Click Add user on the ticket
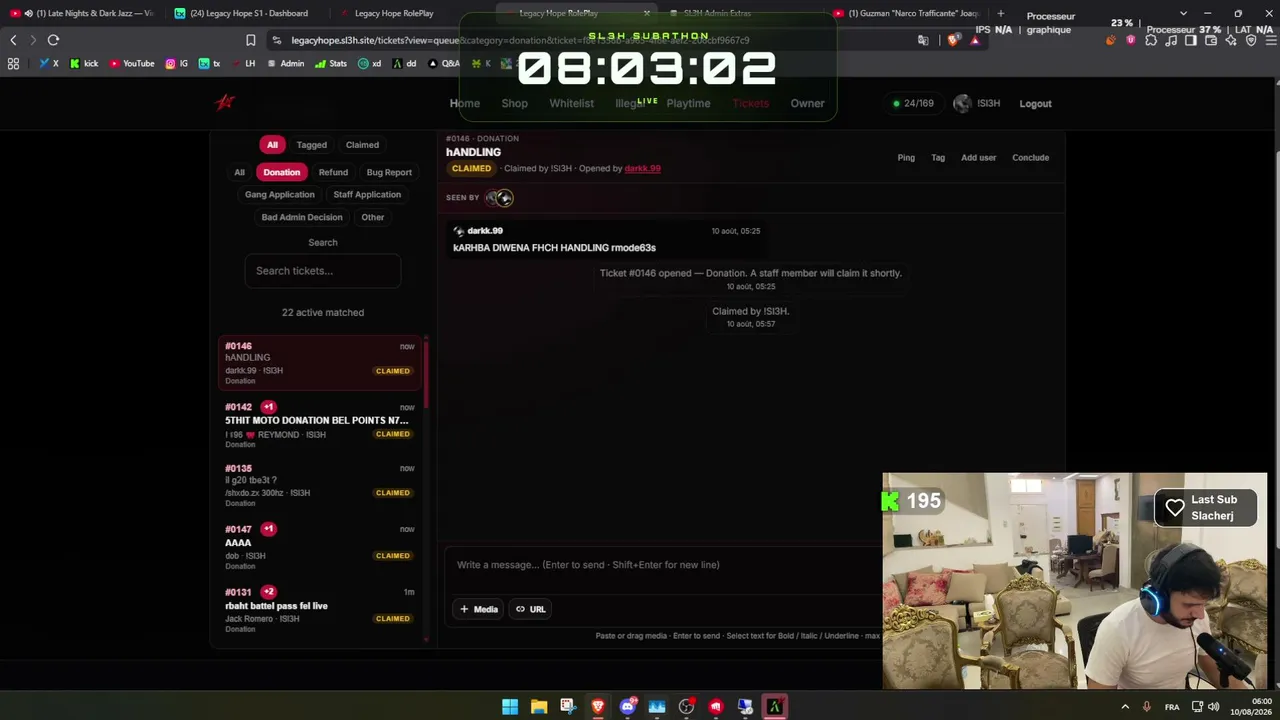The height and width of the screenshot is (720, 1280). [x=979, y=157]
